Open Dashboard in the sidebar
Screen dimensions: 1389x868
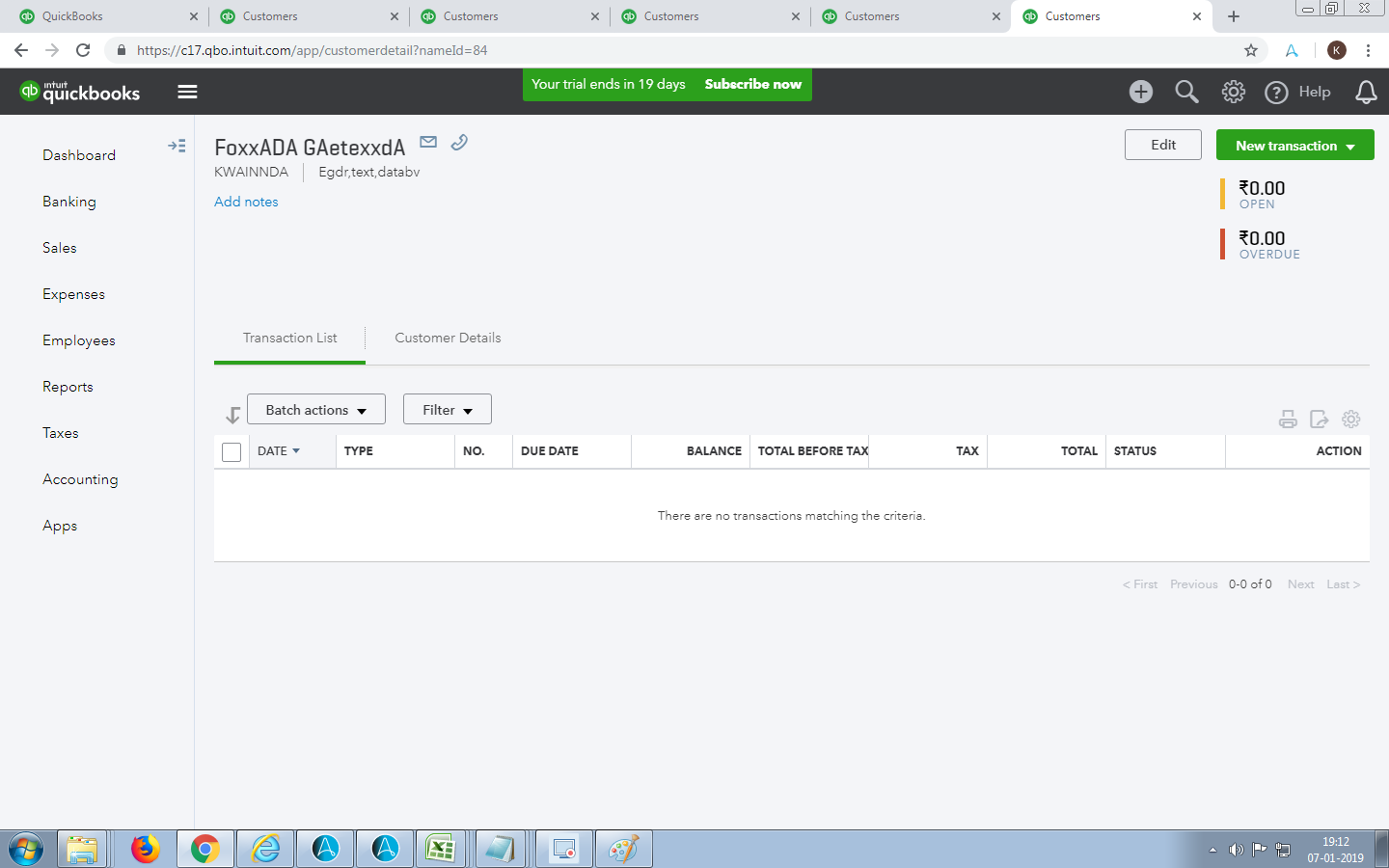click(79, 155)
